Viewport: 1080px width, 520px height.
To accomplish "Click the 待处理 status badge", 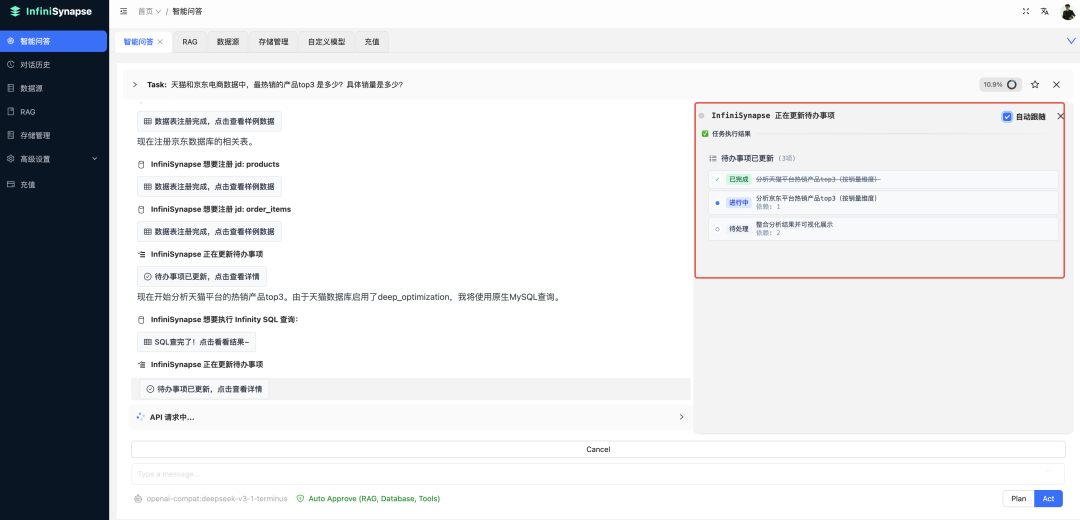I will [738, 229].
